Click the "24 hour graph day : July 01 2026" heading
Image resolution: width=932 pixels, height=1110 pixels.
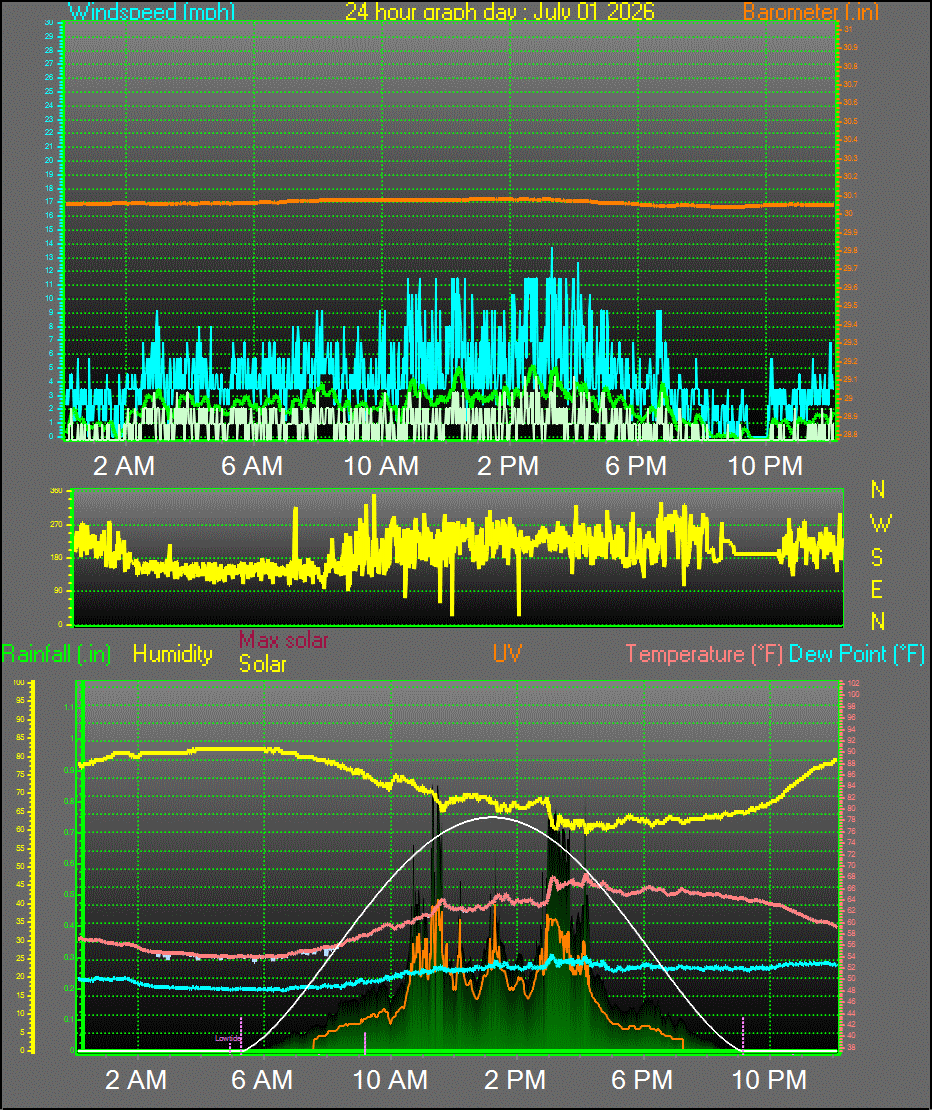500,11
